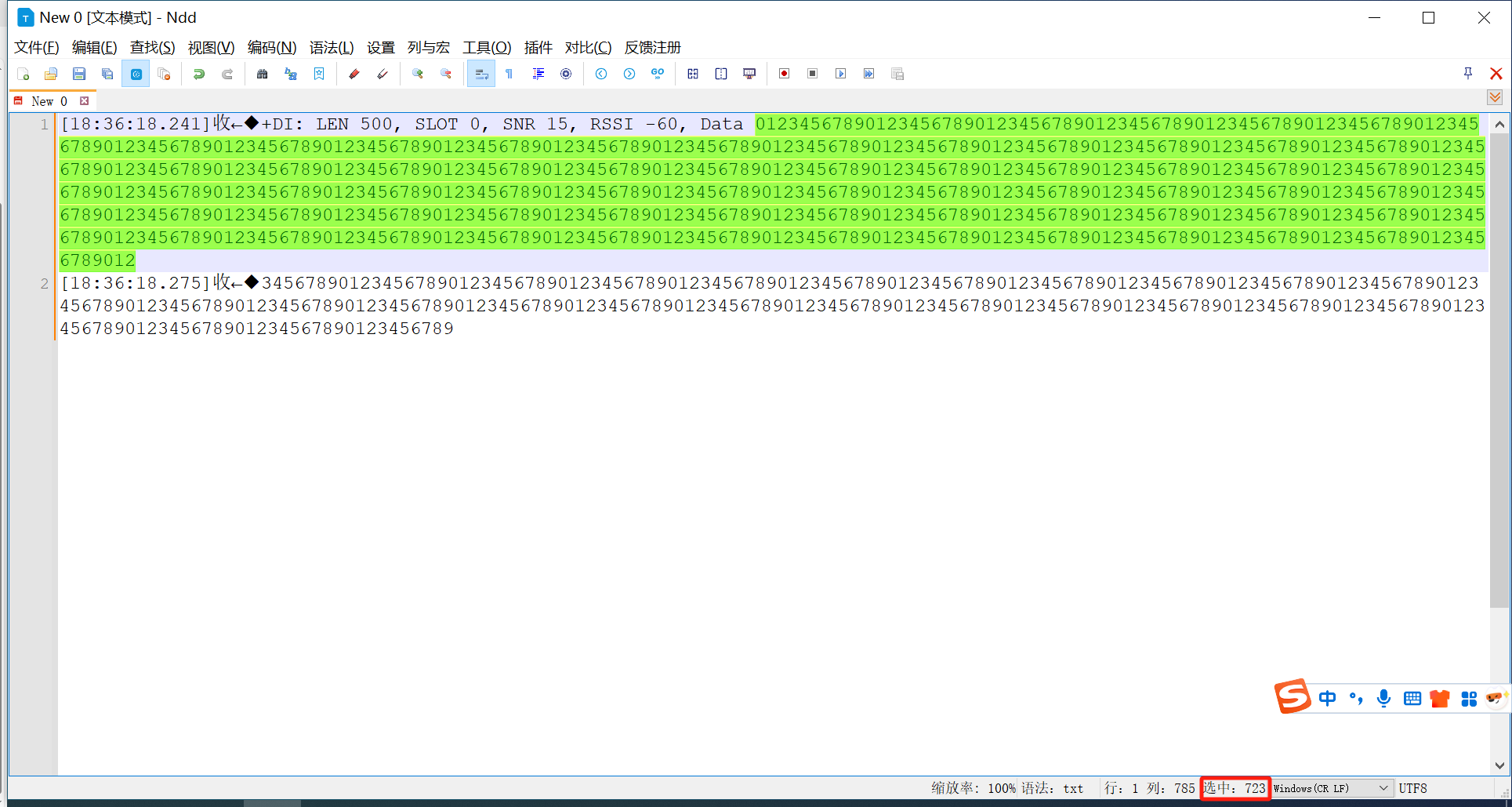The image size is (1512, 807).
Task: Expand the tab list dropdown arrow
Action: (x=1495, y=98)
